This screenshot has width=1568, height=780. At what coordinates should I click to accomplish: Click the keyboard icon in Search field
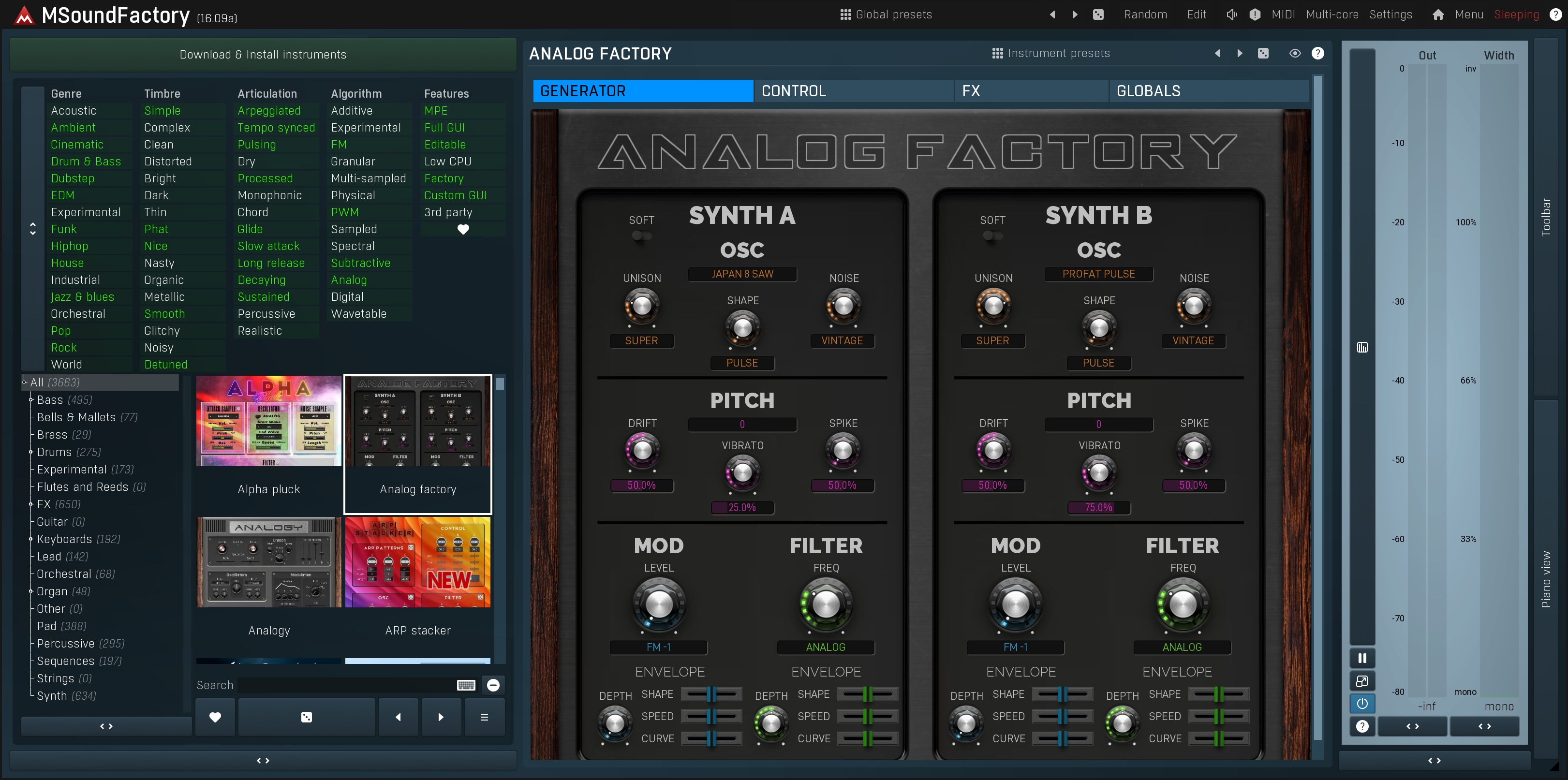pos(466,686)
